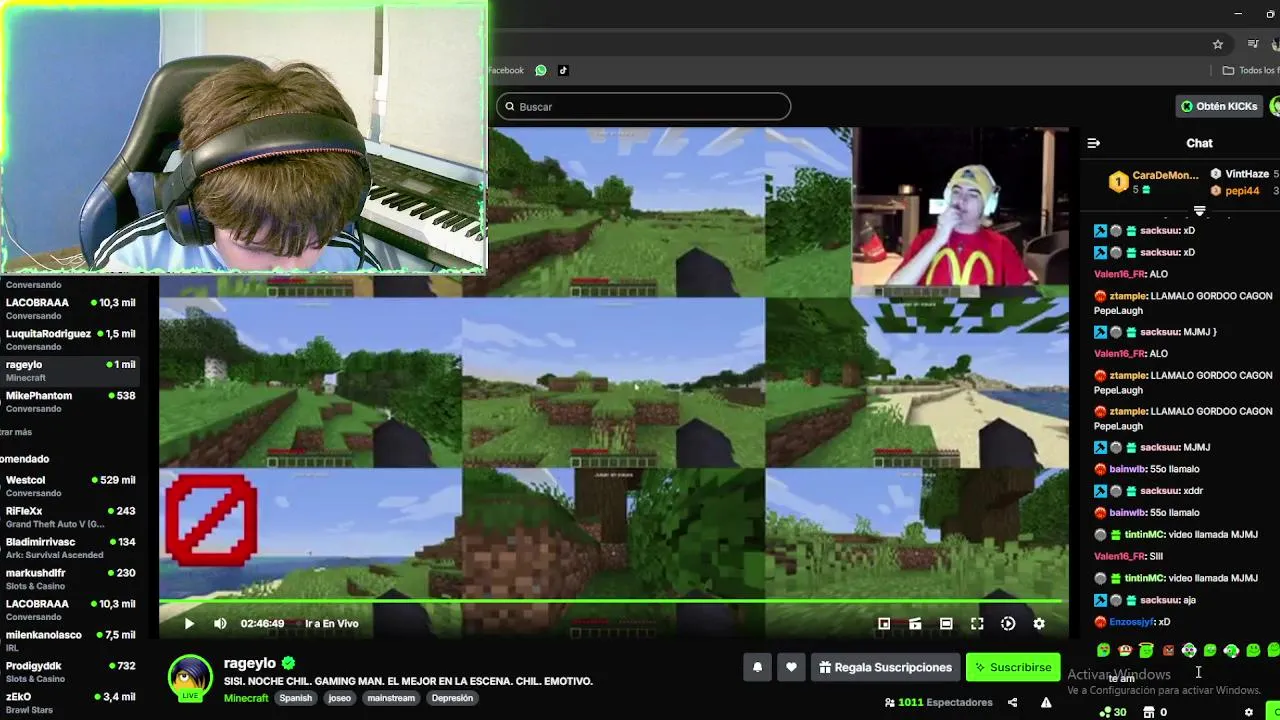This screenshot has height=720, width=1280.
Task: Share the stream via share icon
Action: [1012, 702]
